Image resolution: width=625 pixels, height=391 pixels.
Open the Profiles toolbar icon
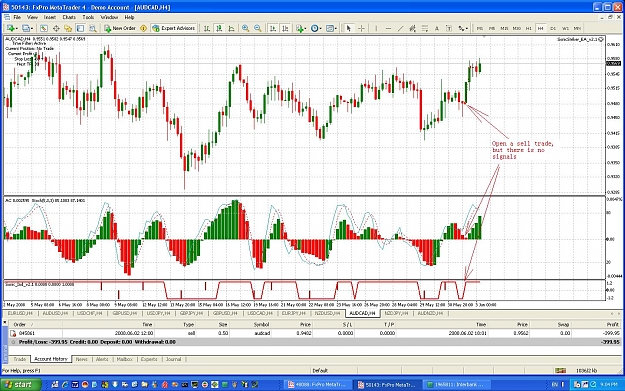tap(26, 28)
